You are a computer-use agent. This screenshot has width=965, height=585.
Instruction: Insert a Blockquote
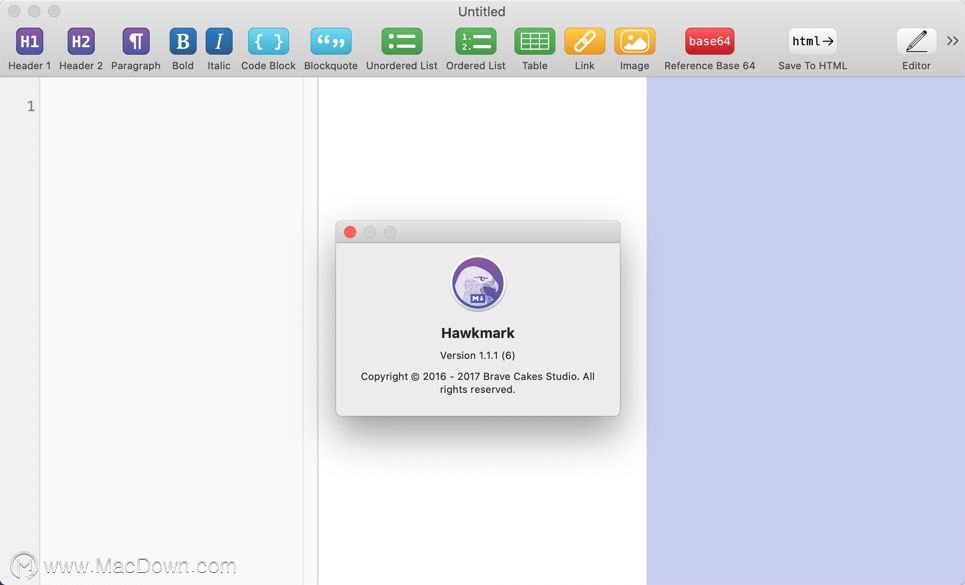pyautogui.click(x=330, y=42)
